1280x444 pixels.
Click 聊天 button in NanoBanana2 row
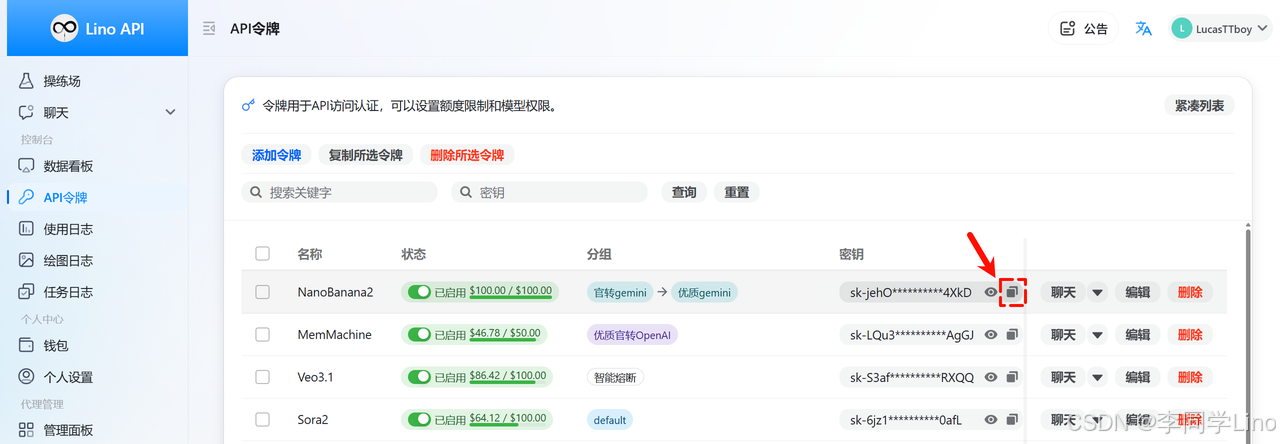pos(1063,292)
